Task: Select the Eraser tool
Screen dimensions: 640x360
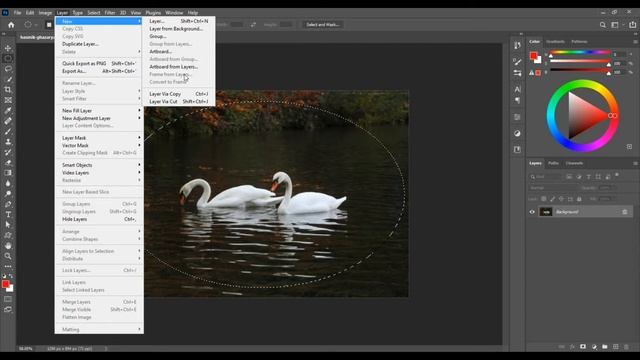Action: [8, 162]
